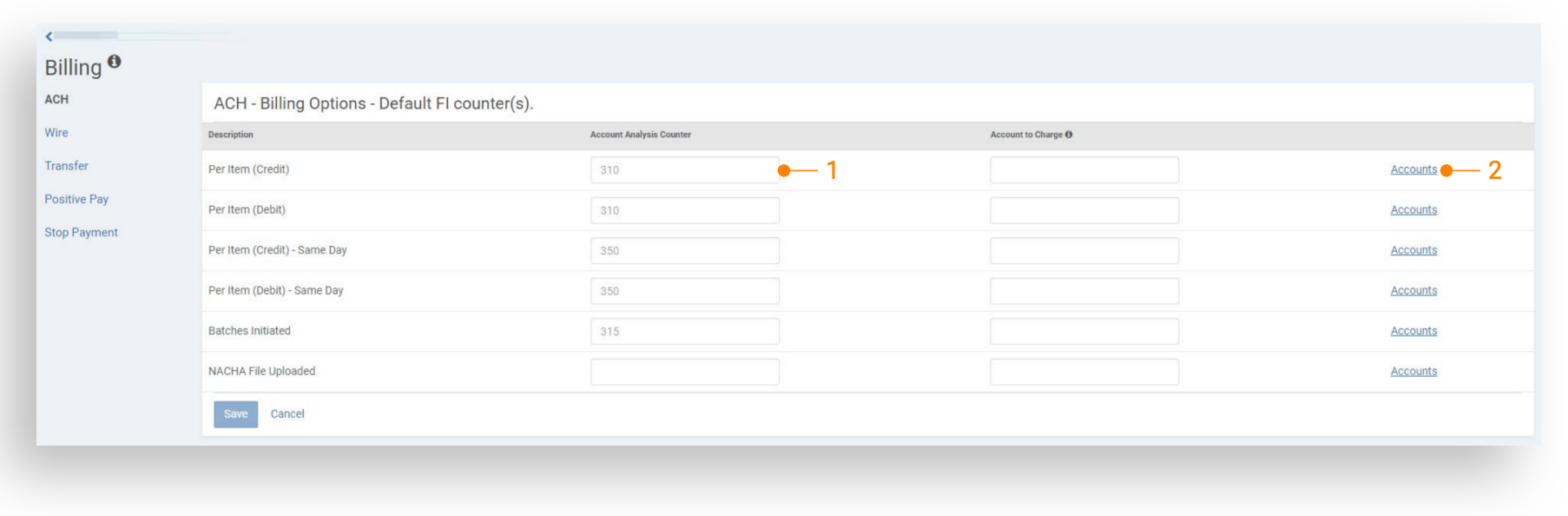Click the Batches Initiated counter field
The image size is (1568, 516).
click(684, 331)
